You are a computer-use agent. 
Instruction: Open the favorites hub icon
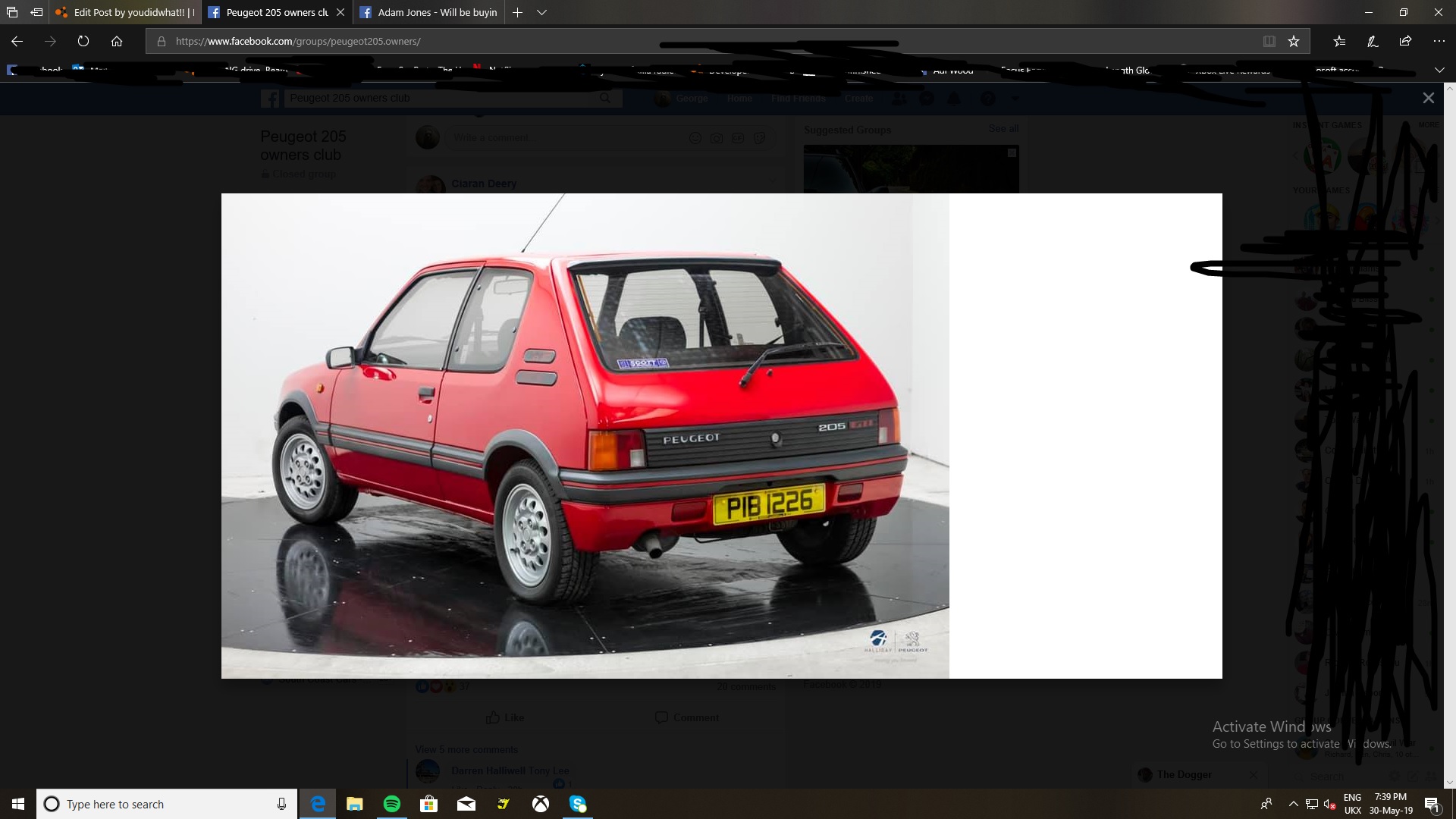[1339, 42]
